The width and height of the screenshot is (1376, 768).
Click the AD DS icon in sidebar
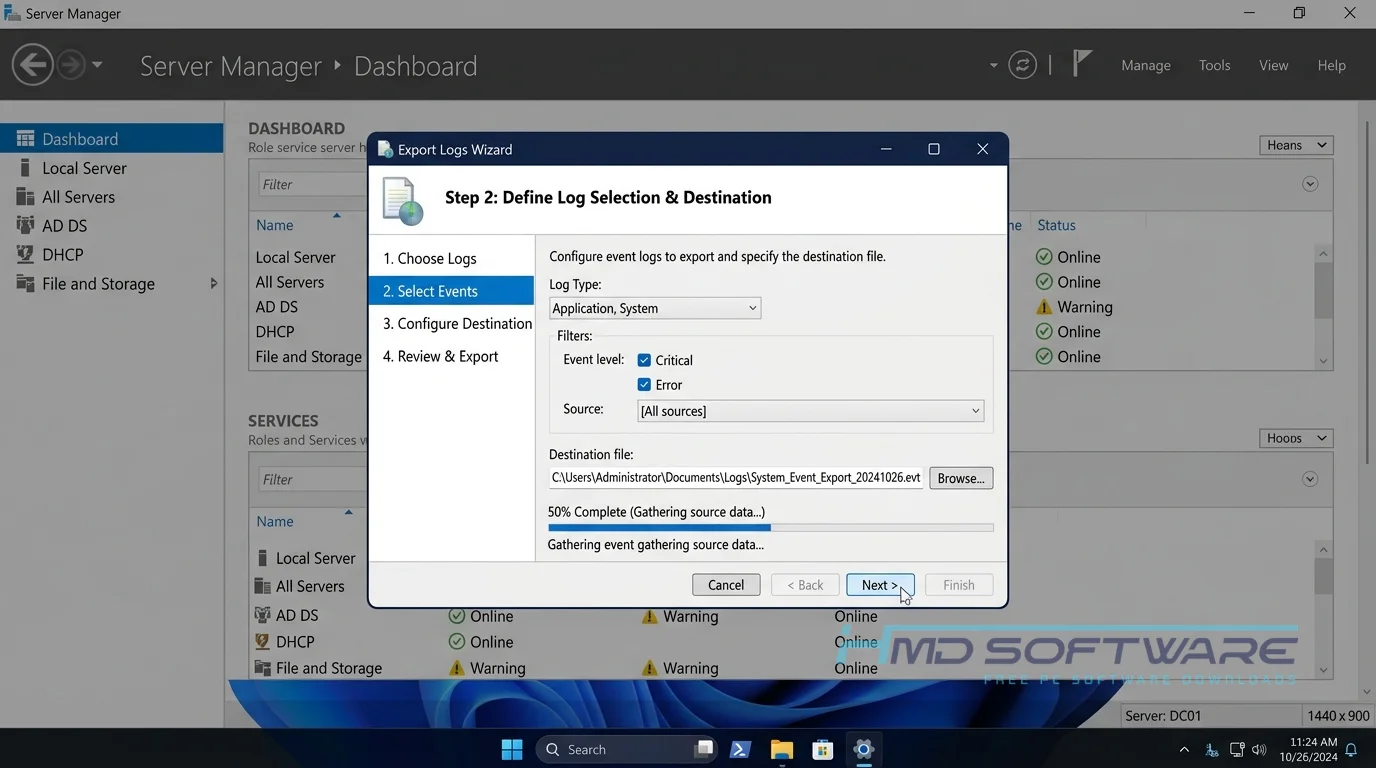pos(25,226)
